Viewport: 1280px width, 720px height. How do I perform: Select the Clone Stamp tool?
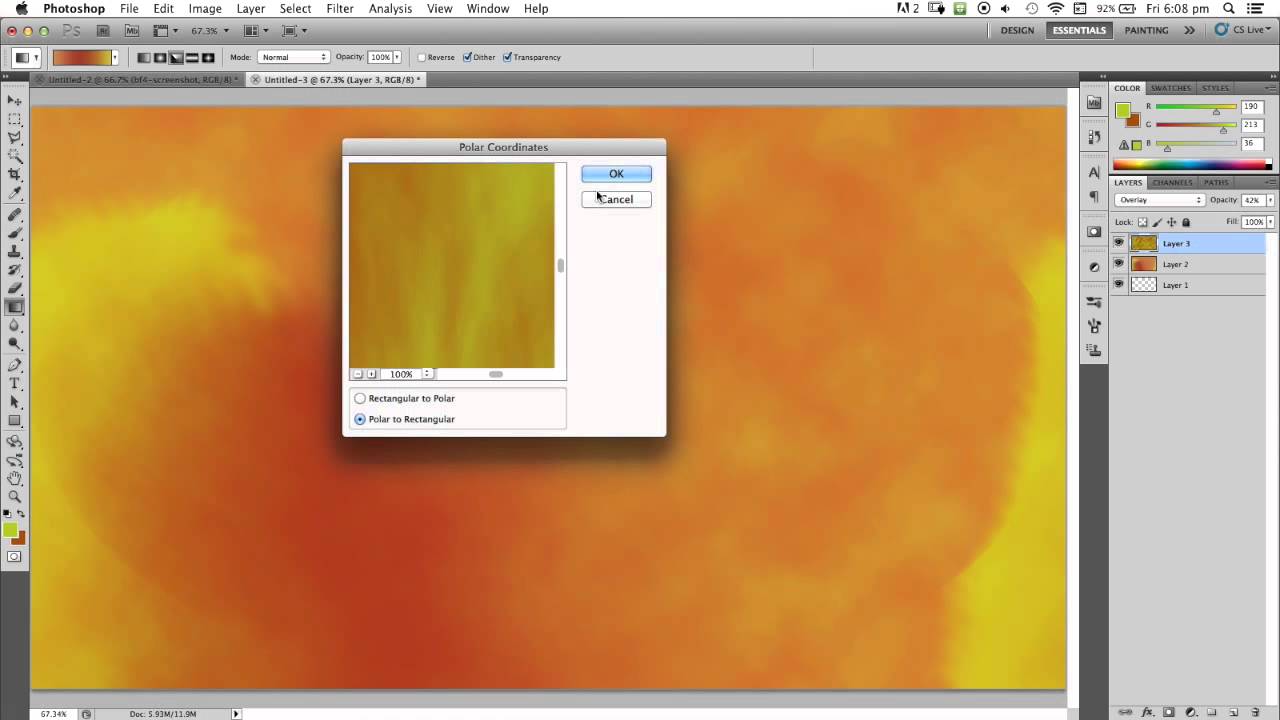point(15,252)
